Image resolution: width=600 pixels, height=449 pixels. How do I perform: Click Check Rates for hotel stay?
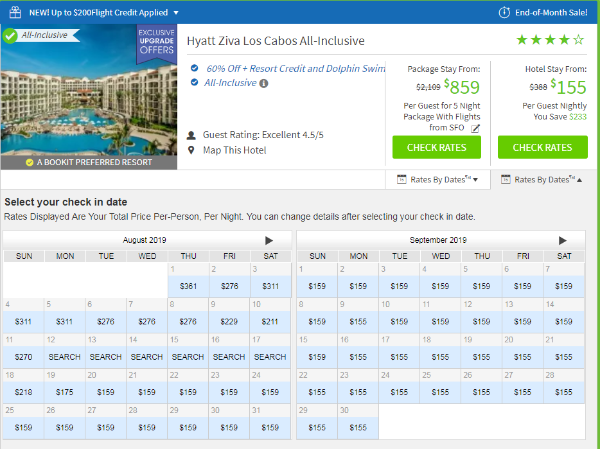543,147
